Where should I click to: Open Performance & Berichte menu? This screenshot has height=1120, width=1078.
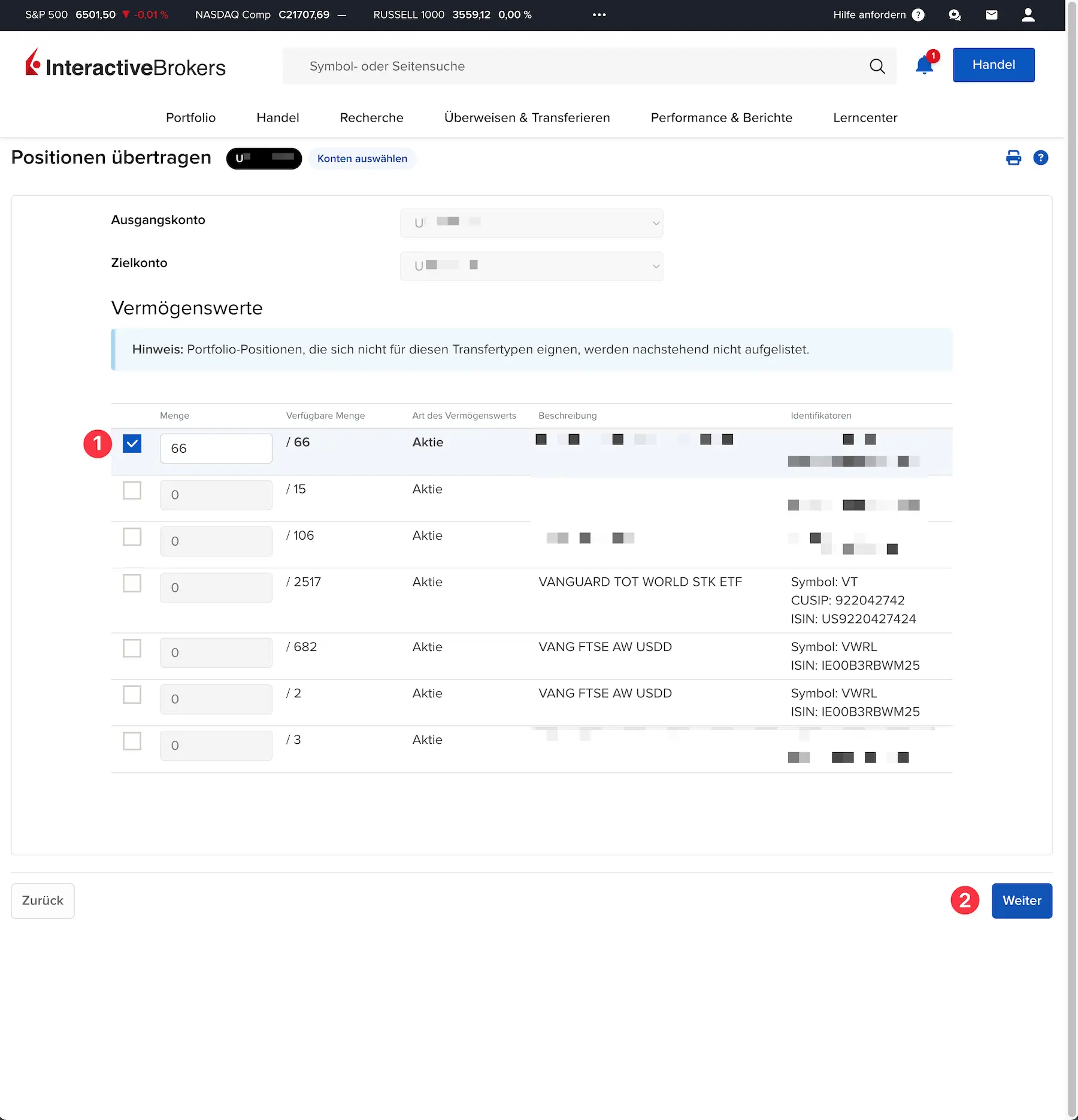pos(722,117)
